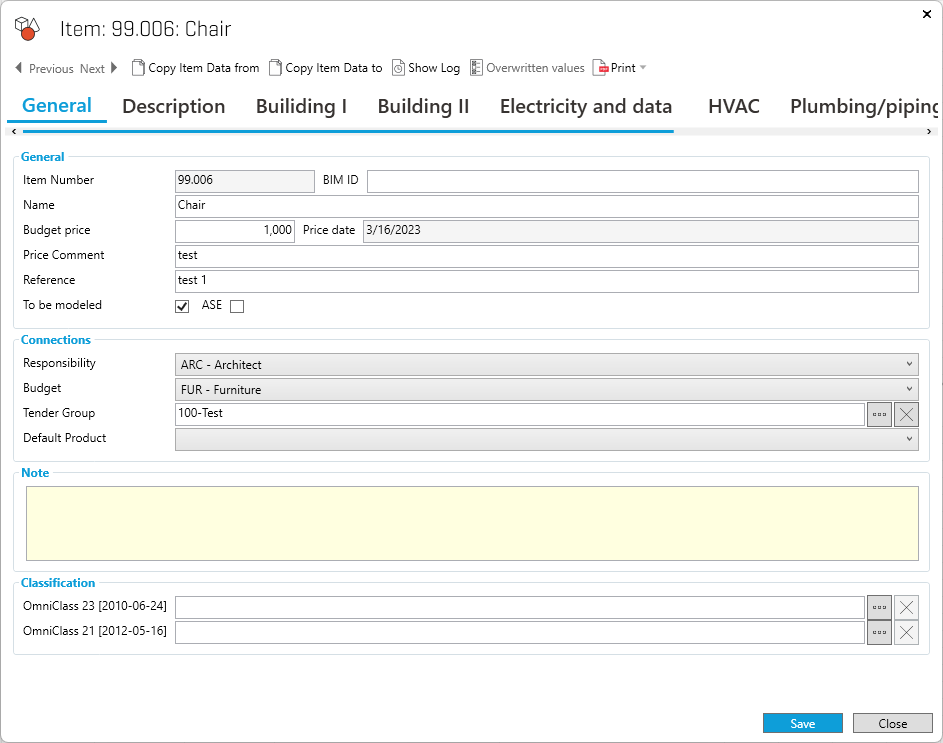943x743 pixels.
Task: Switch to the Description tab
Action: tap(173, 106)
